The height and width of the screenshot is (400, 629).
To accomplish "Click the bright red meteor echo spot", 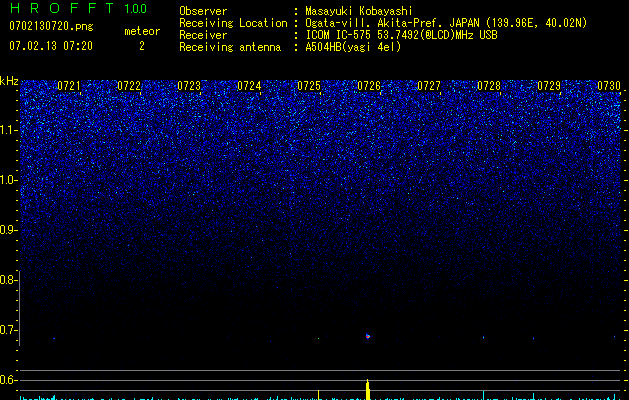I will tap(367, 336).
